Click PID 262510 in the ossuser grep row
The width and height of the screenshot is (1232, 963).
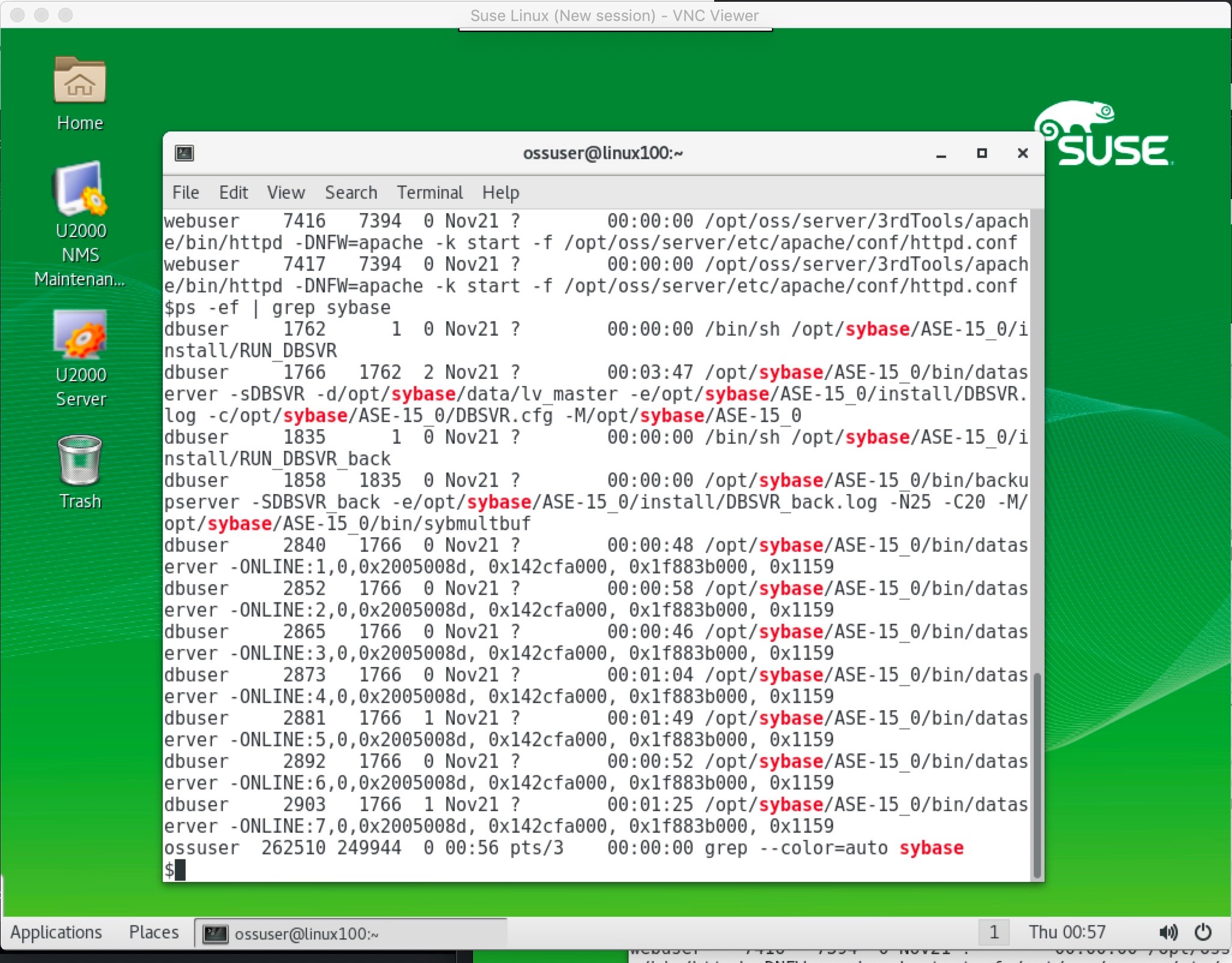(x=293, y=848)
